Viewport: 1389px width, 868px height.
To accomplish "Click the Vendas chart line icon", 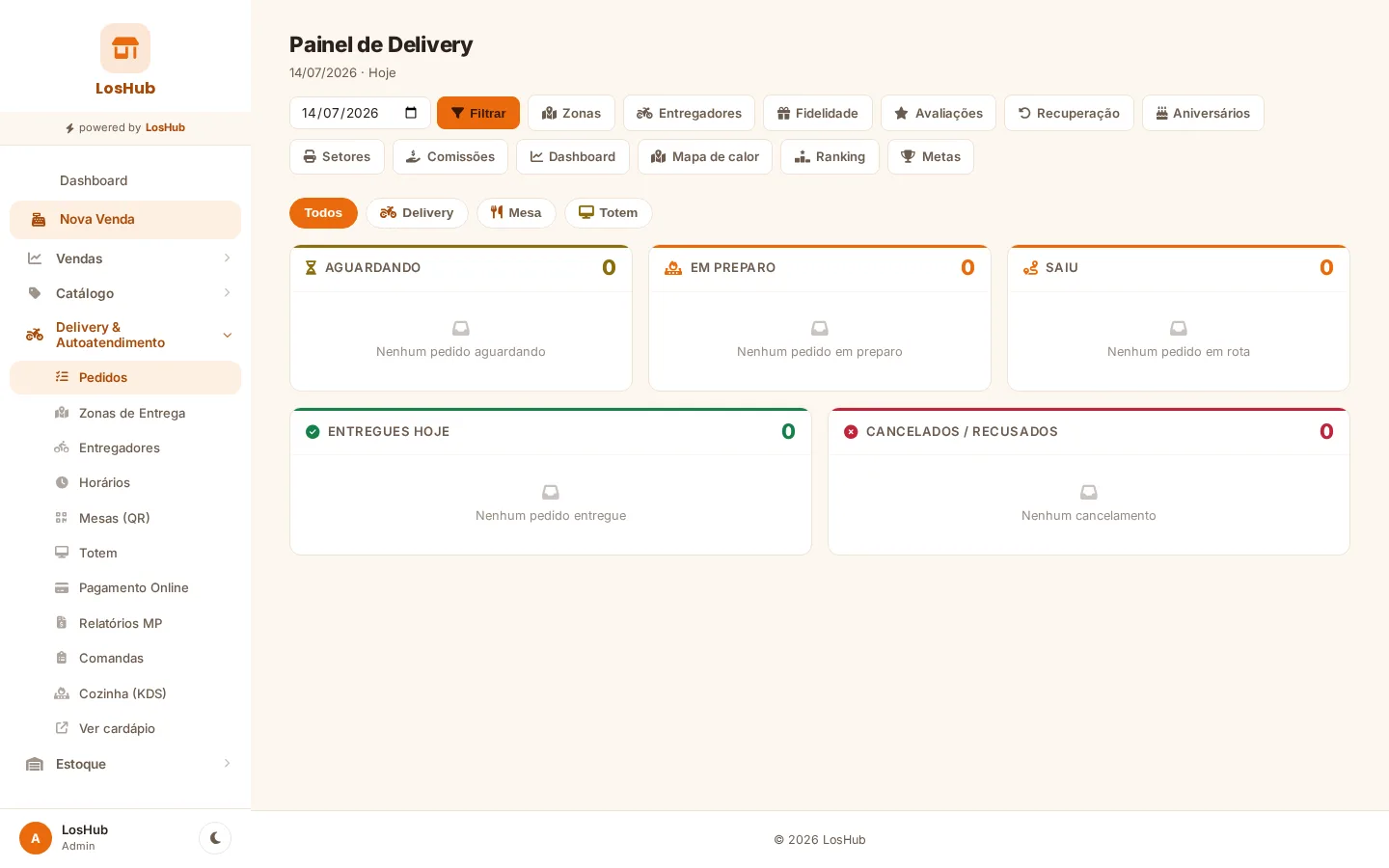I will pyautogui.click(x=35, y=258).
